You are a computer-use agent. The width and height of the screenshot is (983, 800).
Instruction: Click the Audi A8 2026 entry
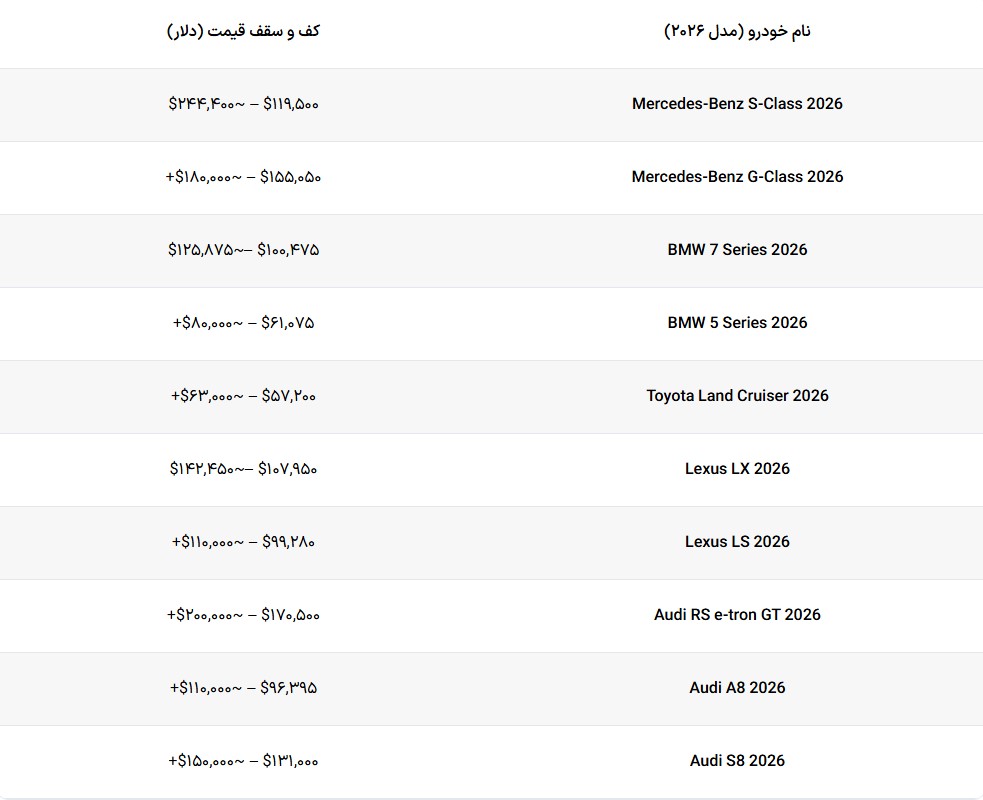(737, 688)
